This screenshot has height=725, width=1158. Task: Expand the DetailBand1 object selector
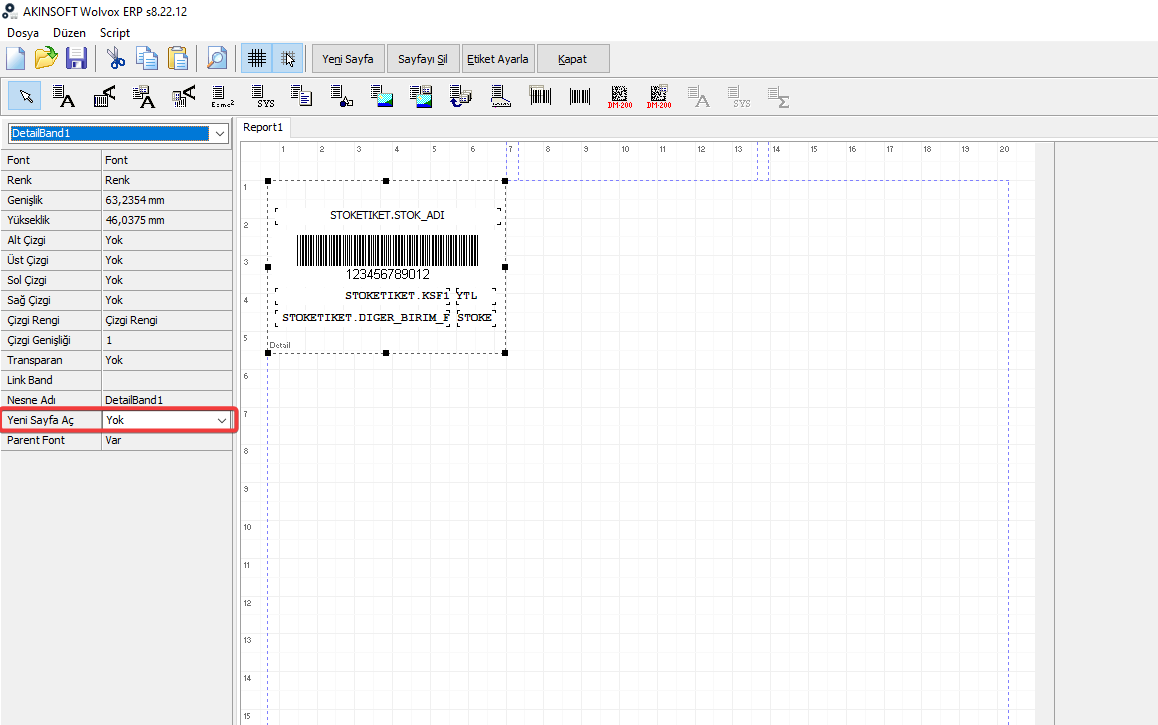click(219, 134)
